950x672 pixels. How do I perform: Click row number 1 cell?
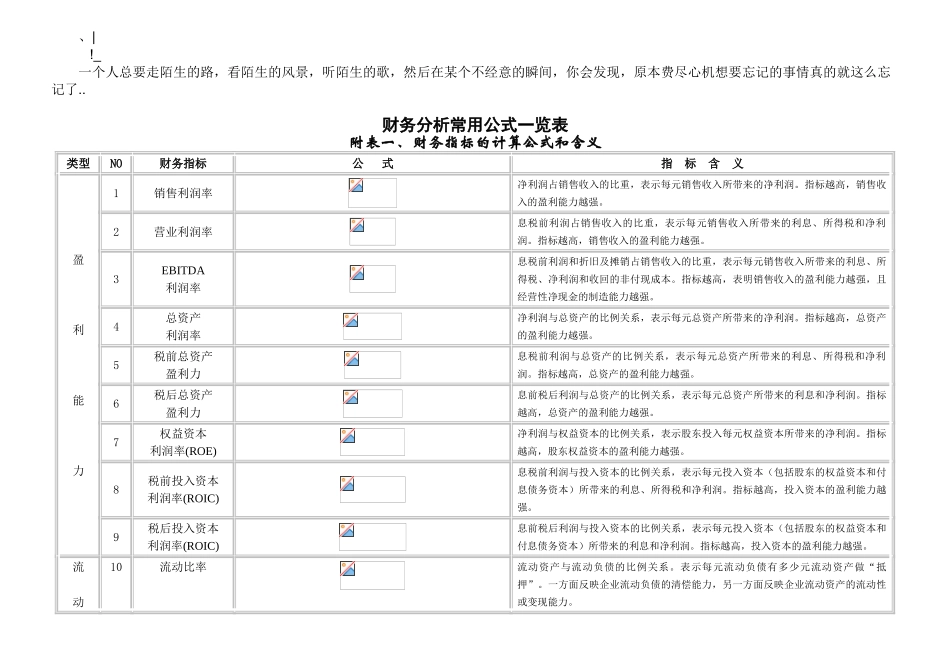[x=116, y=193]
